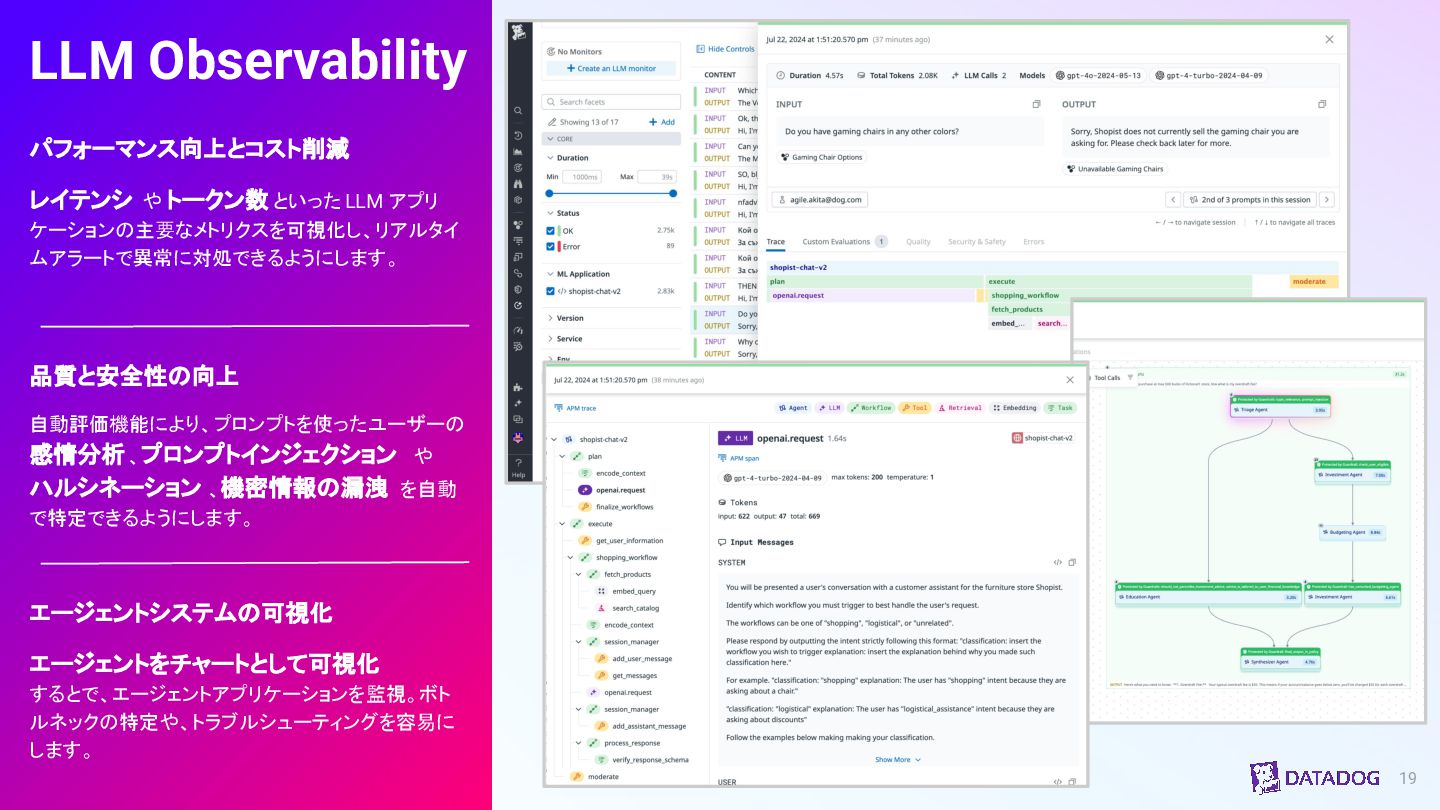Click the Search facets field
Image resolution: width=1440 pixels, height=810 pixels.
click(x=609, y=102)
